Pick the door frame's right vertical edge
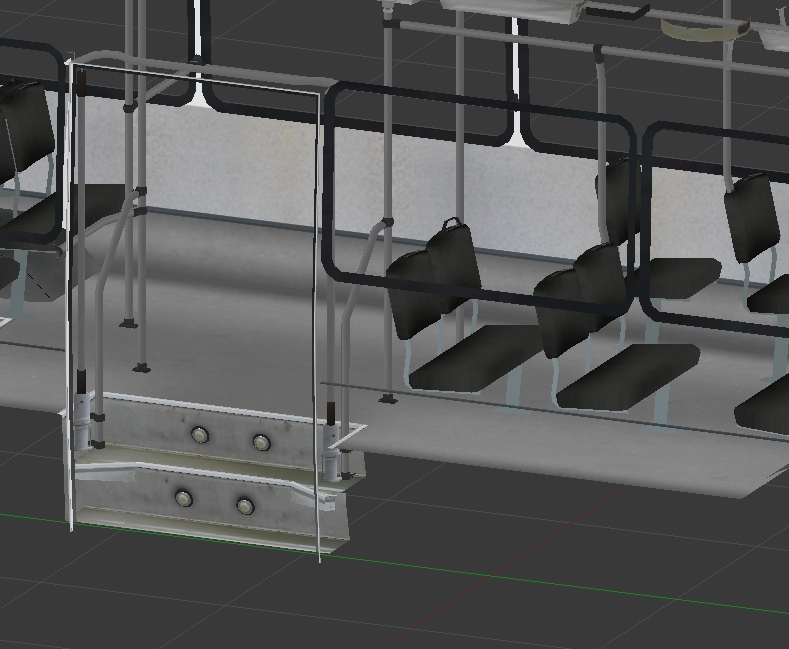Viewport: 789px width, 649px height. [x=319, y=300]
